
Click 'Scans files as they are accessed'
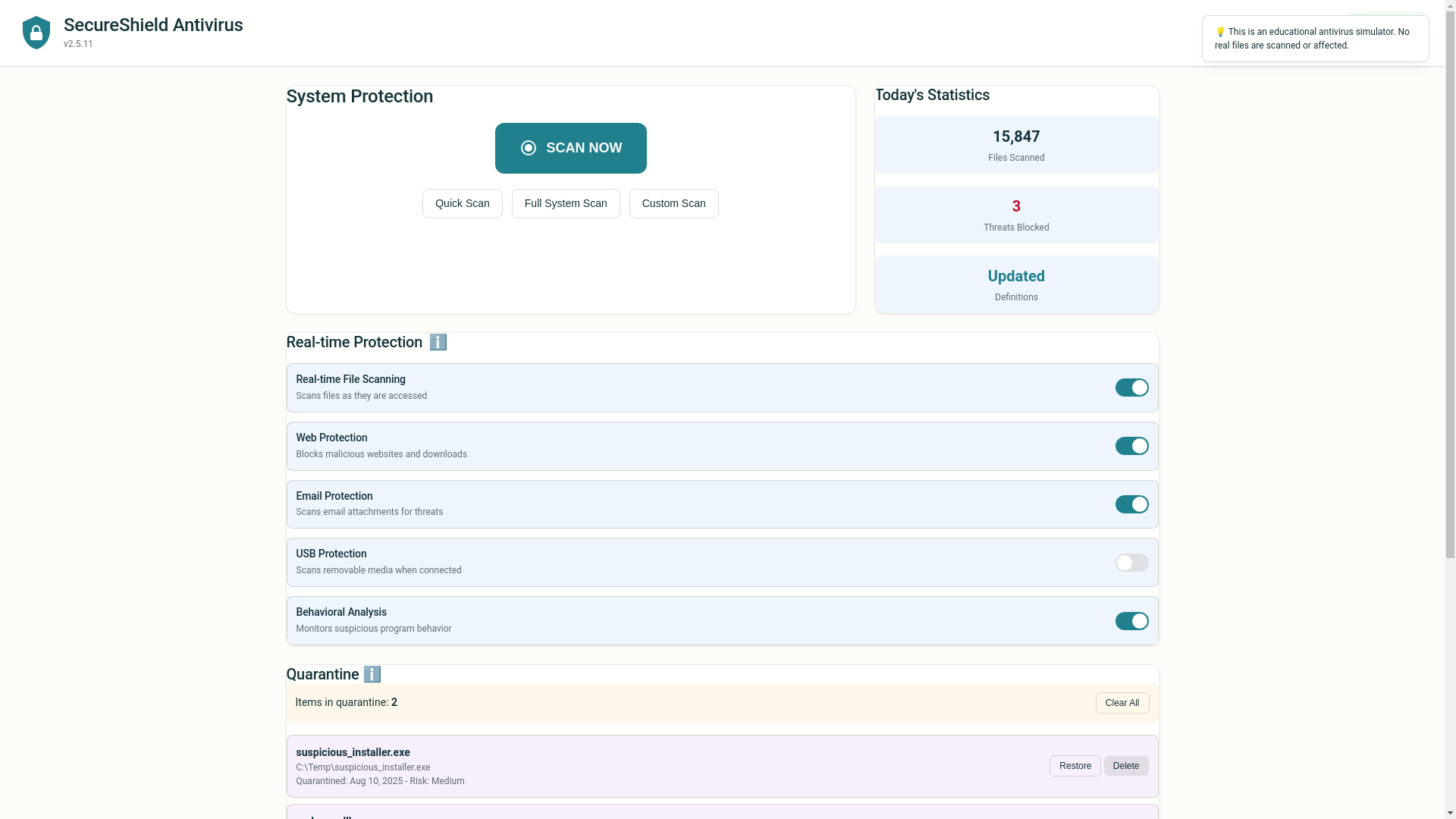point(362,396)
